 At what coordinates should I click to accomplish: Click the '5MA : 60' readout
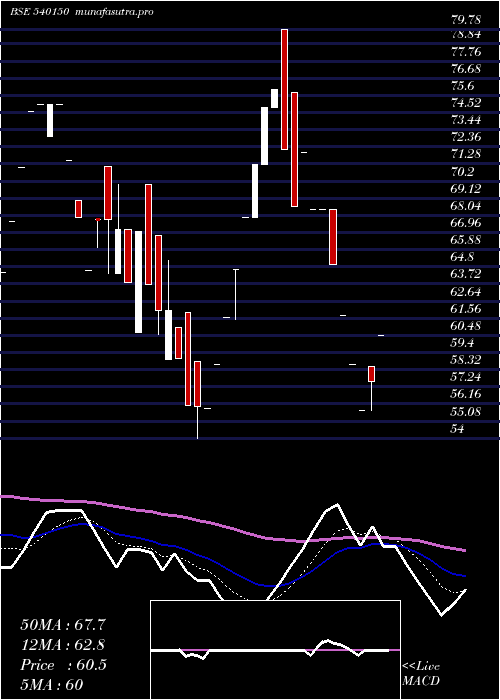(52, 685)
